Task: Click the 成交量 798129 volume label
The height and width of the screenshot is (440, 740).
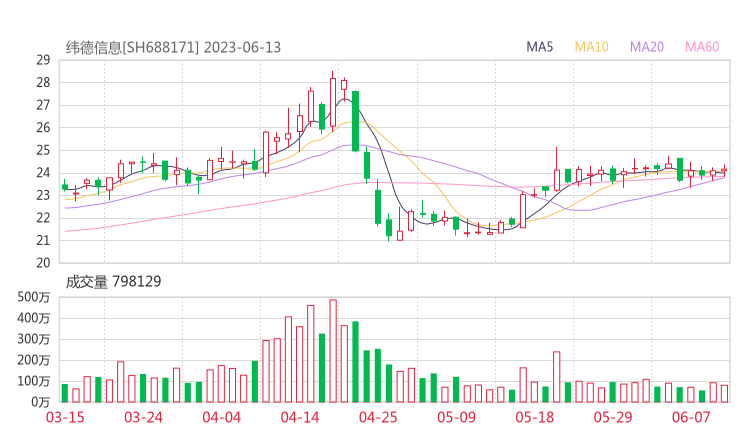Action: pos(113,282)
